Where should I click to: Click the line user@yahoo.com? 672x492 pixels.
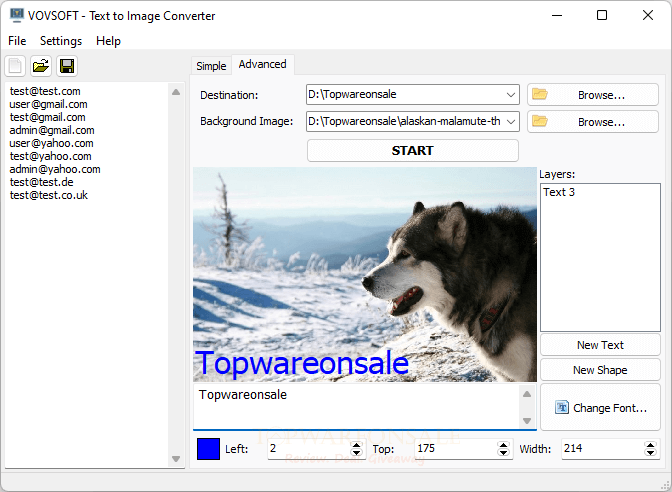click(51, 143)
